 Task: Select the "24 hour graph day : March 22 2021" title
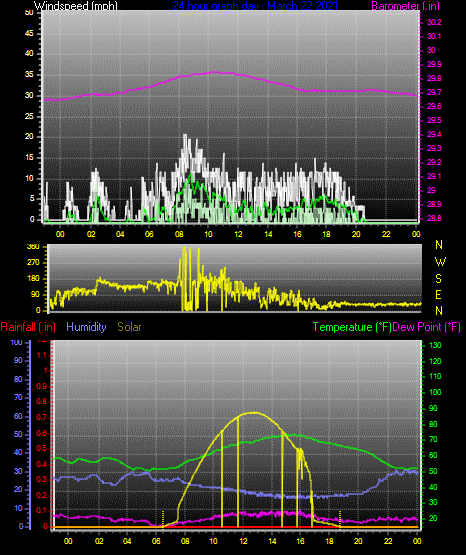click(255, 6)
